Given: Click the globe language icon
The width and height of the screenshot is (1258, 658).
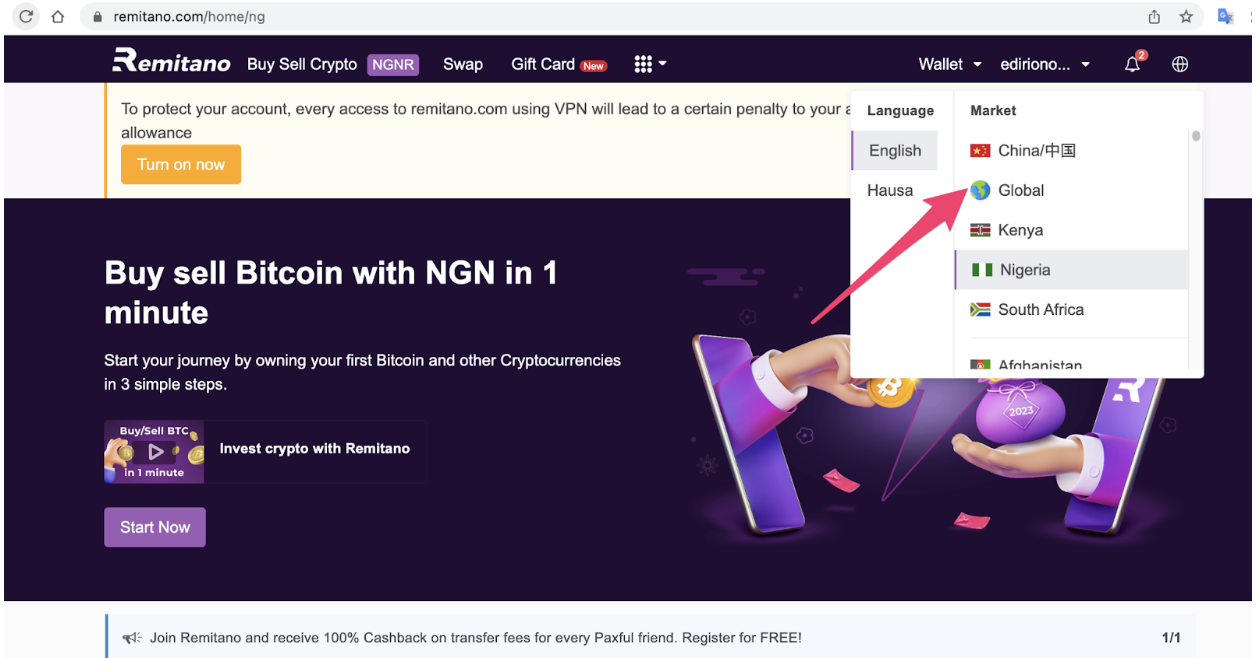Looking at the screenshot, I should (1180, 63).
